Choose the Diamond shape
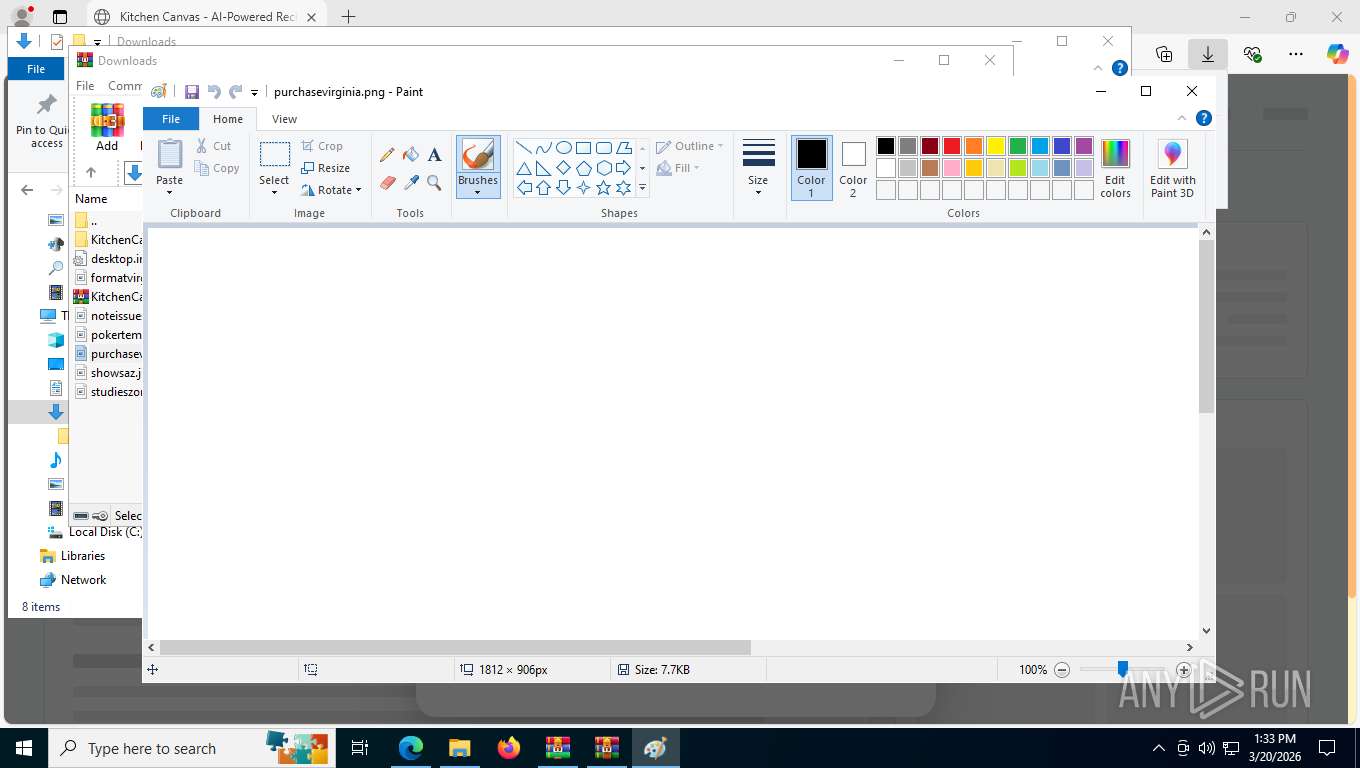This screenshot has height=768, width=1360. pos(564,167)
